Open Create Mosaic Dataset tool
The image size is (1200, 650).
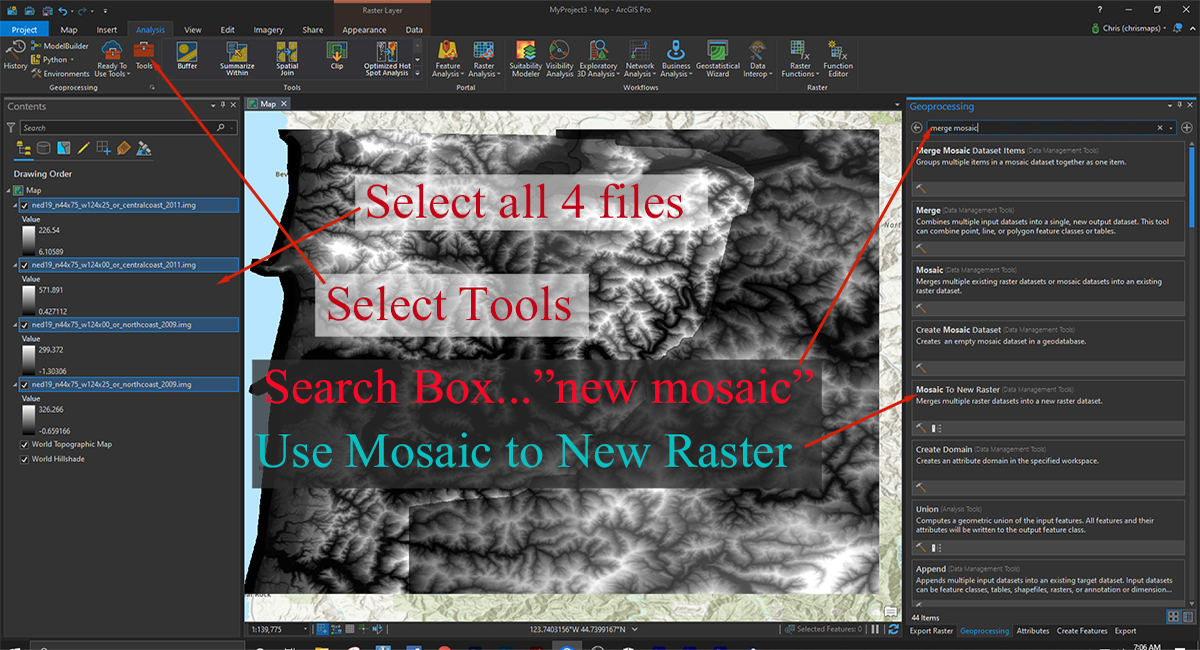[x=1047, y=347]
